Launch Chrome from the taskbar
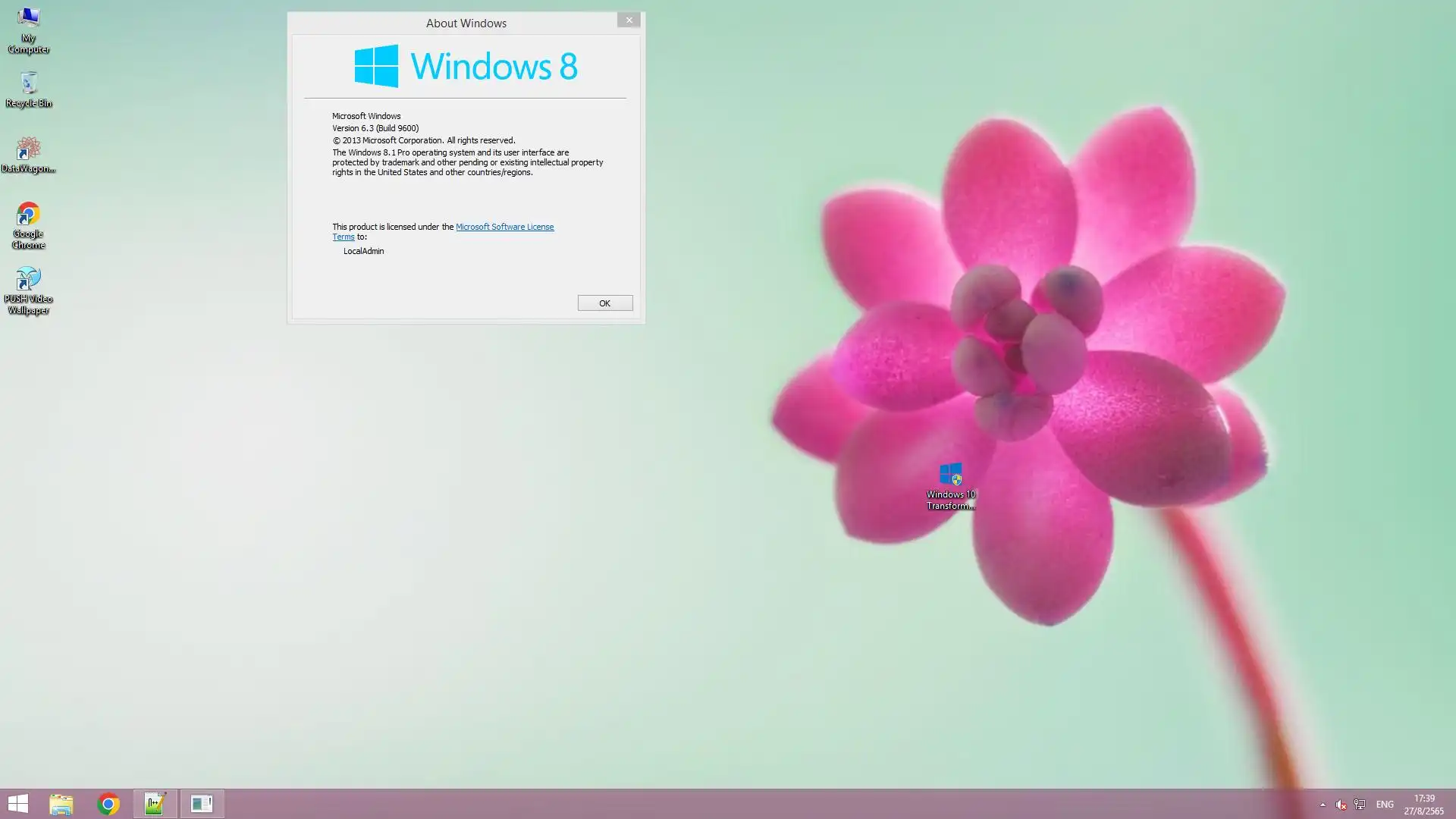This screenshot has height=819, width=1456. click(x=108, y=804)
